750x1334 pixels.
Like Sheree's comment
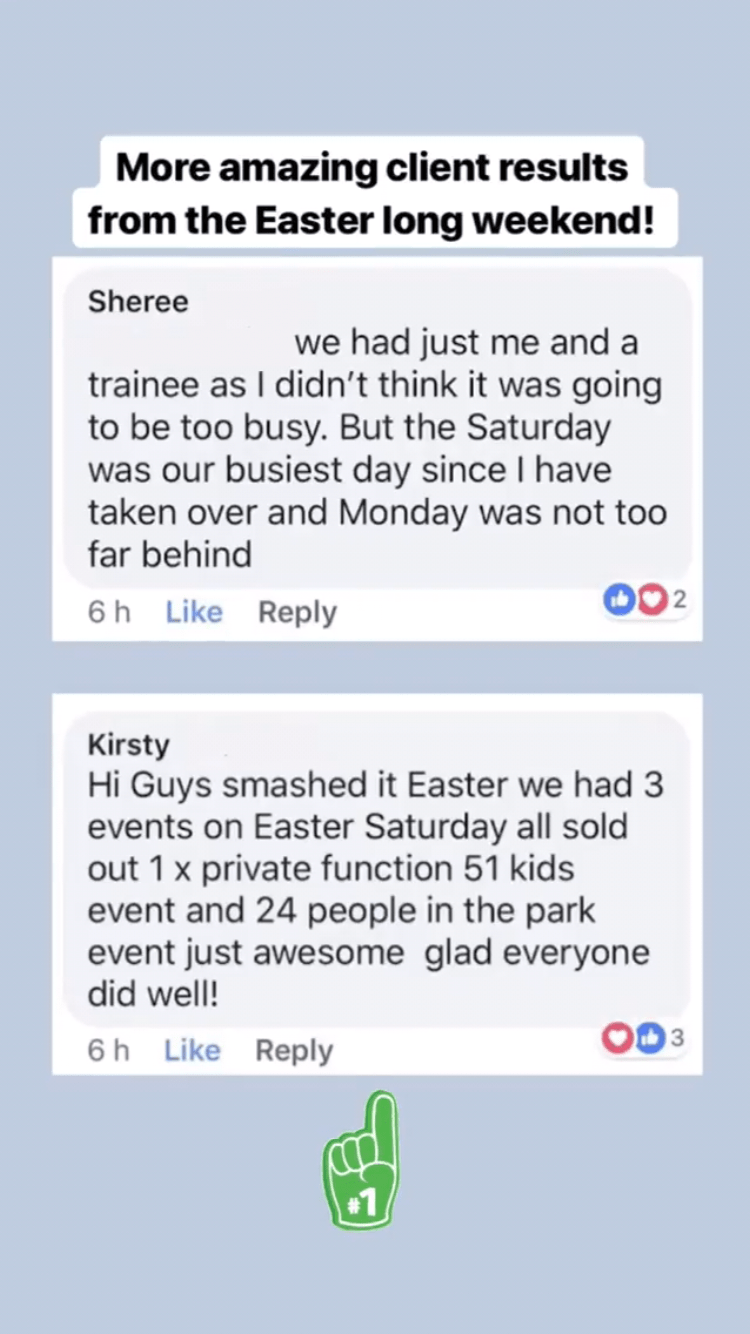(194, 612)
